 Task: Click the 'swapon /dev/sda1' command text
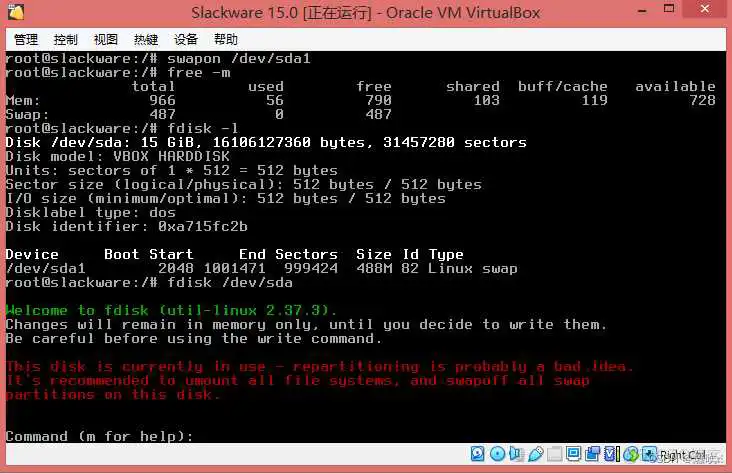[239, 58]
